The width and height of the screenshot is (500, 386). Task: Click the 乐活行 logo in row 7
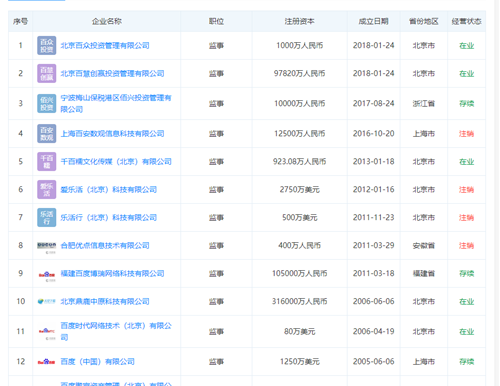[x=47, y=218]
